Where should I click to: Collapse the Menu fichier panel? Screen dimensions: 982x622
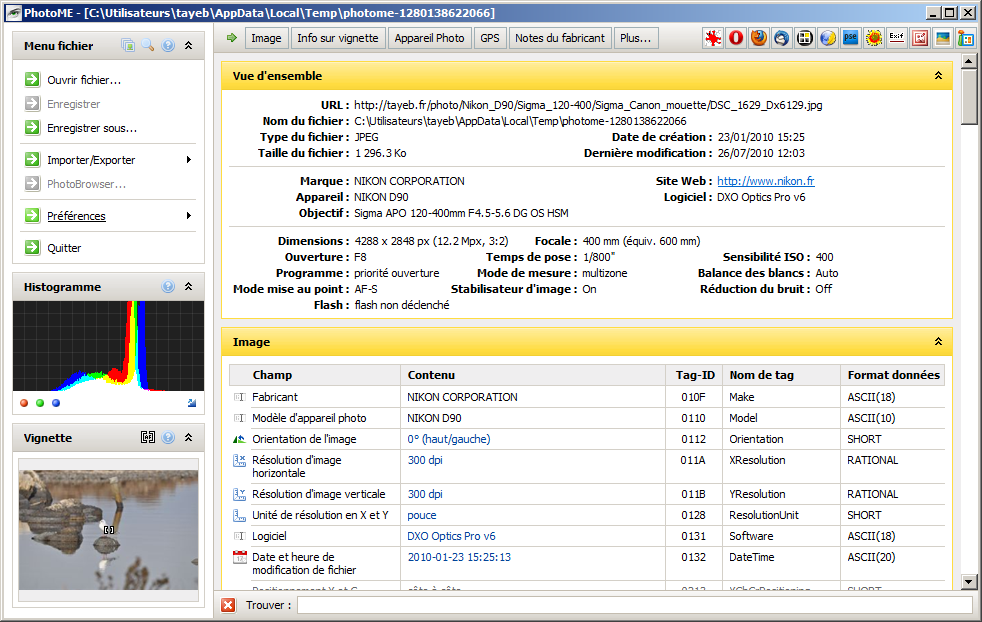(x=189, y=46)
